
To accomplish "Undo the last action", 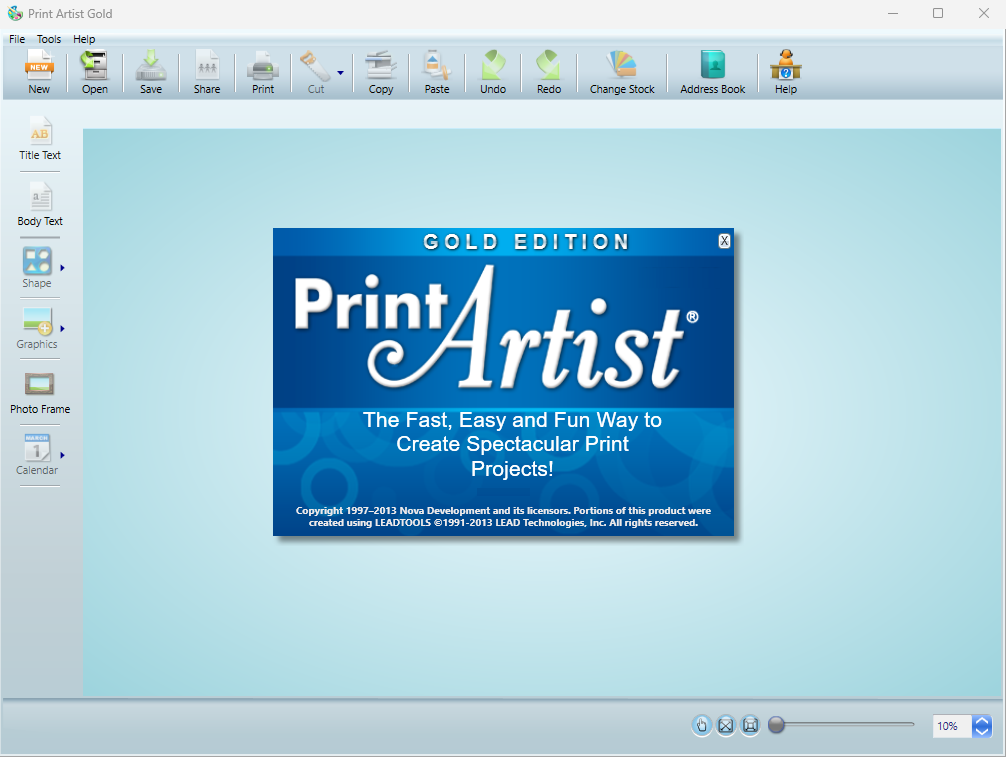I will [x=493, y=72].
